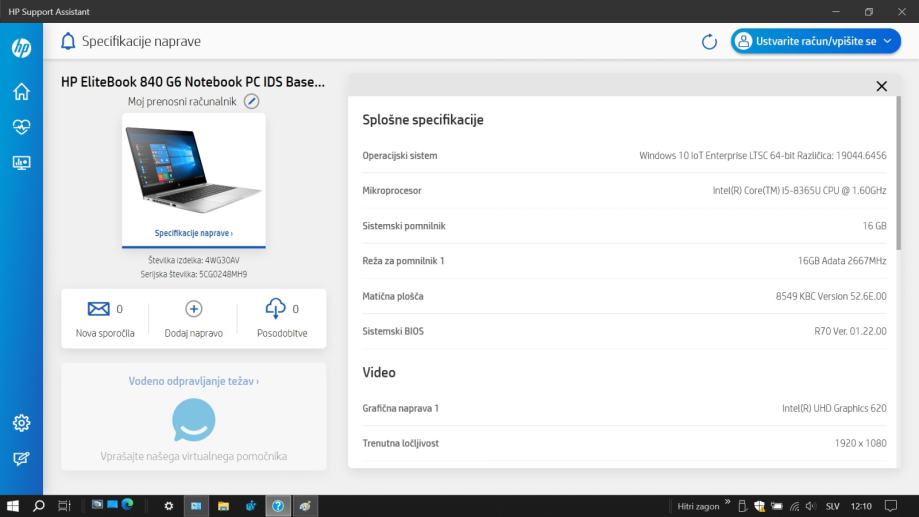
Task: Open Vodeno odpravljanje težav link
Action: [x=194, y=381]
